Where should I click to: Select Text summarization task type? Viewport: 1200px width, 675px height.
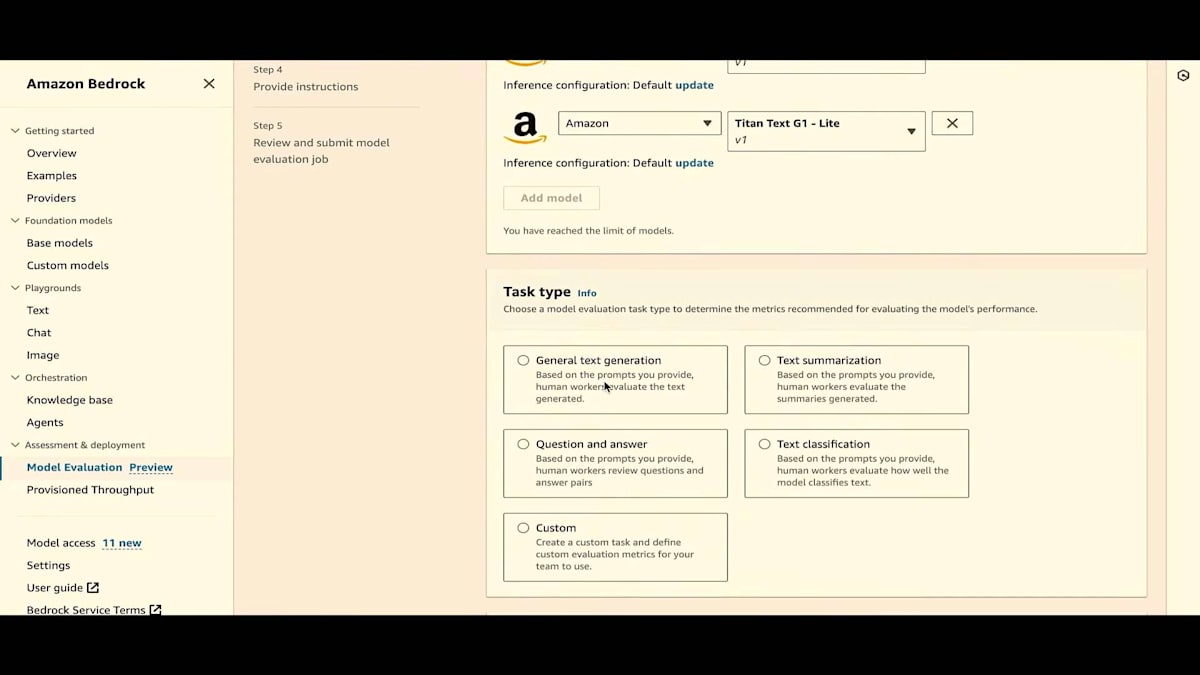pos(764,360)
